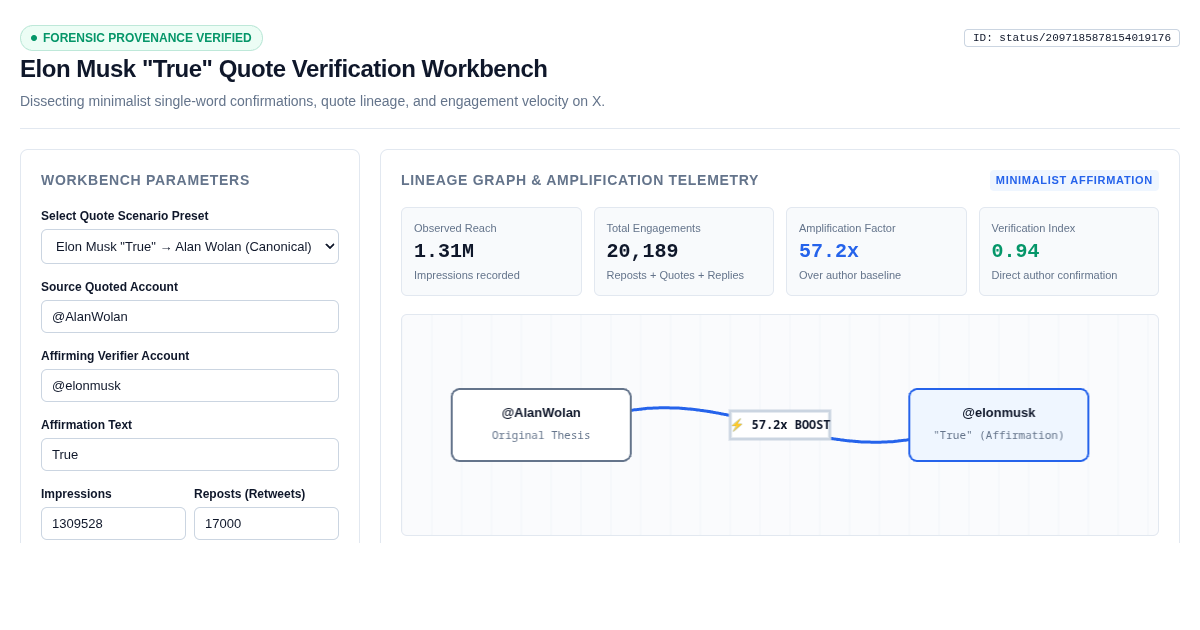Screen dimensions: 1200x630
Task: Select the Forensic Provenance Verified badge
Action: point(141,38)
